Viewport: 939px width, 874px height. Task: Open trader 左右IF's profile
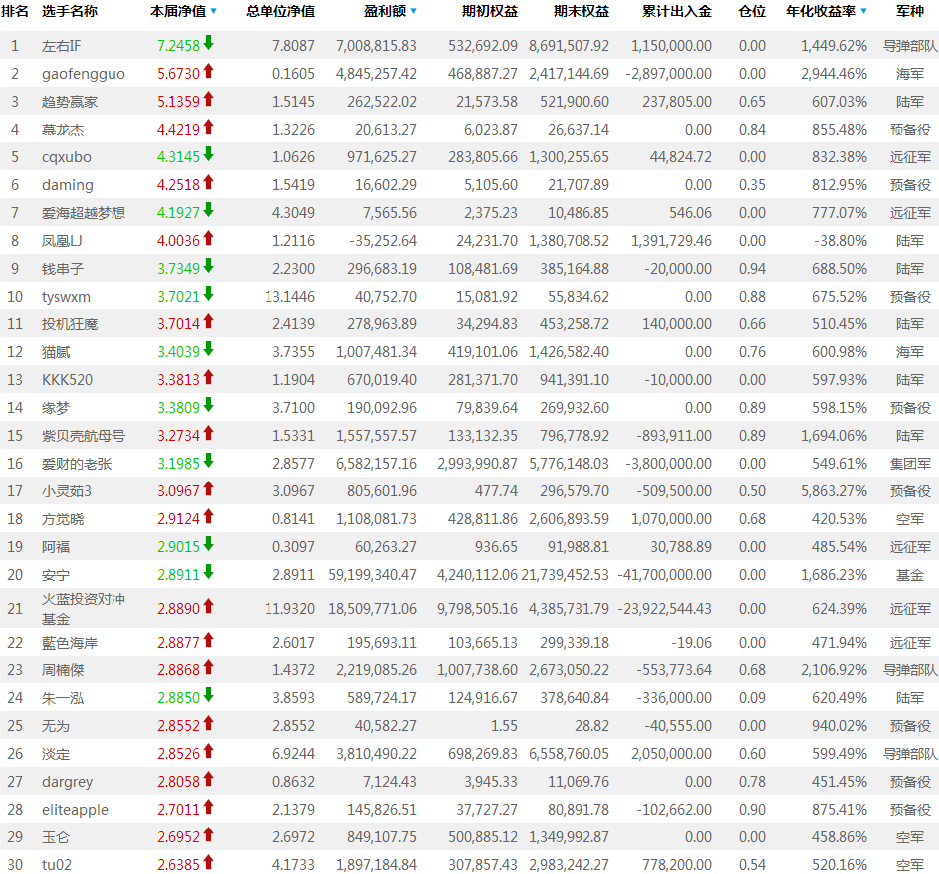[x=62, y=46]
